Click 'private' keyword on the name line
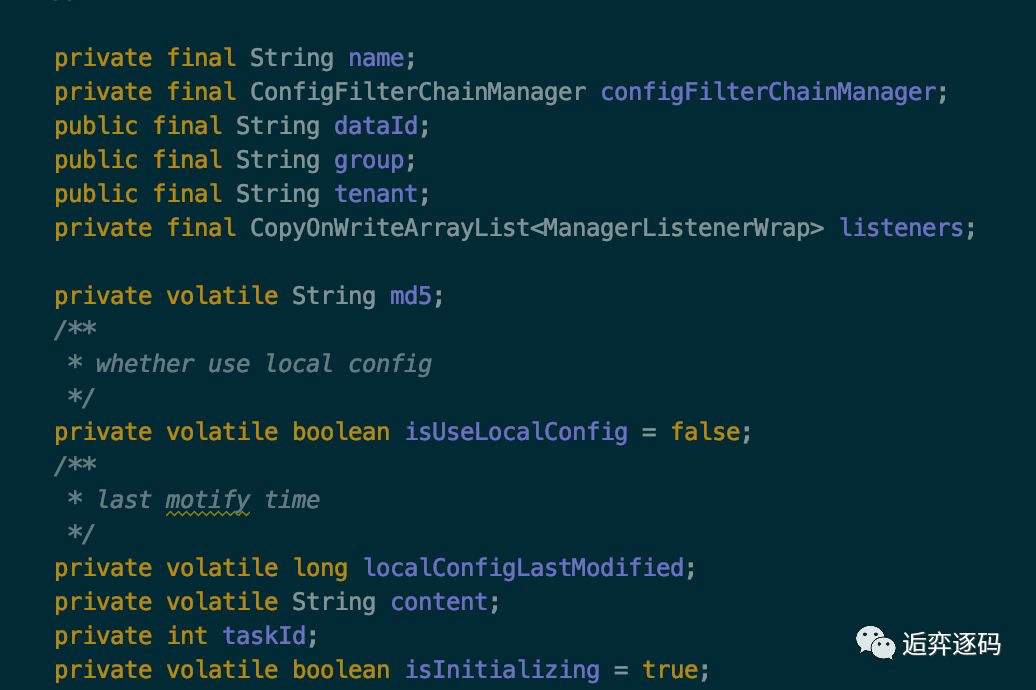Viewport: 1036px width, 690px height. [x=103, y=58]
